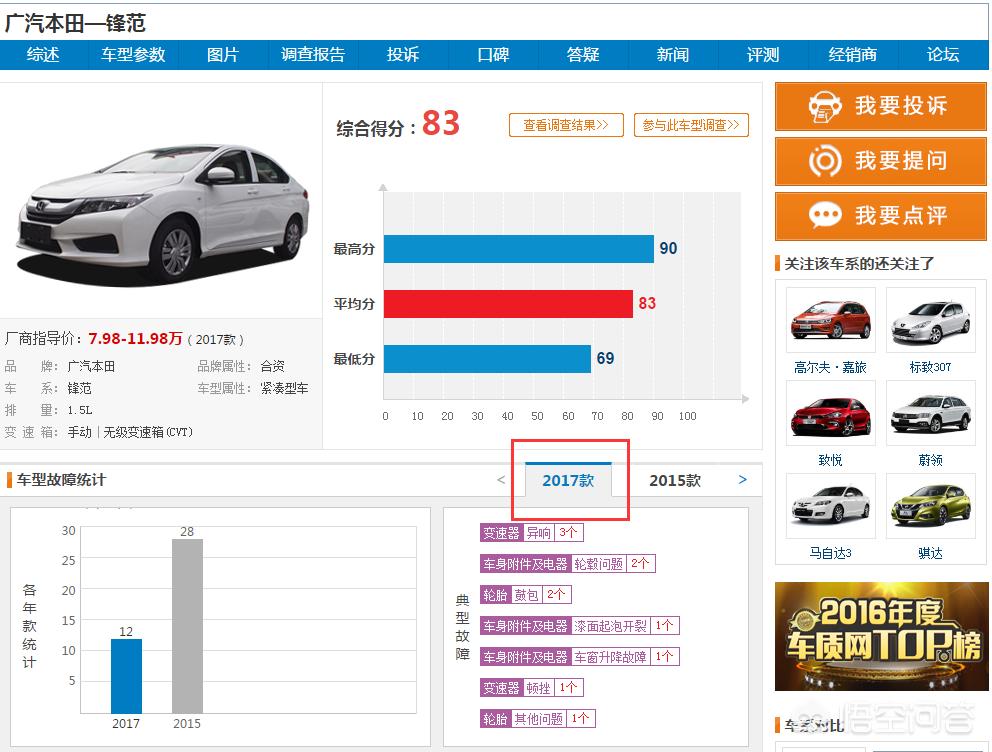Click the circular icon on 我要提问

point(825,161)
